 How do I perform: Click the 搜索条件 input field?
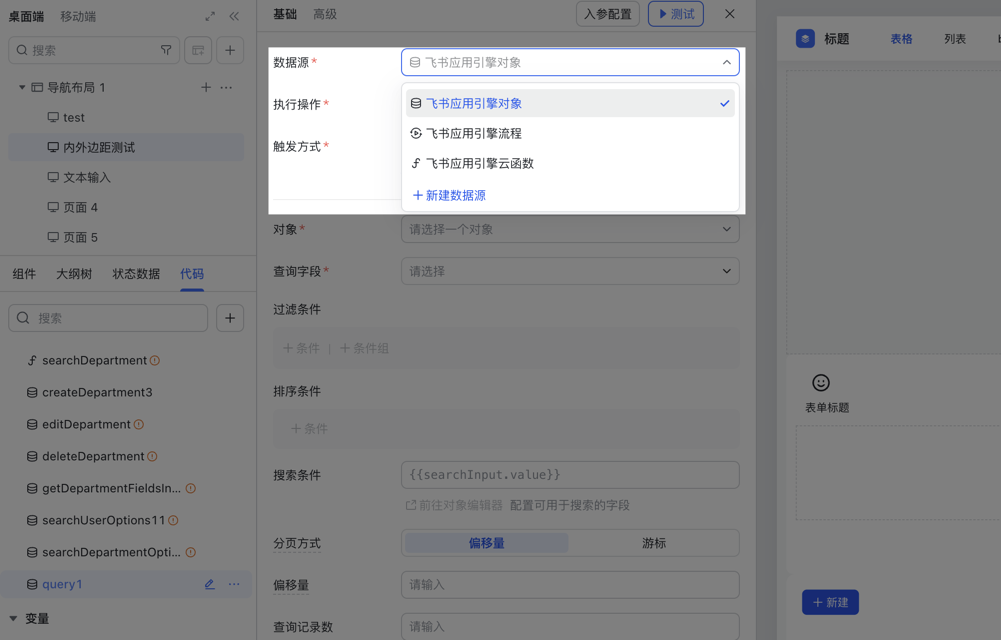coord(570,475)
